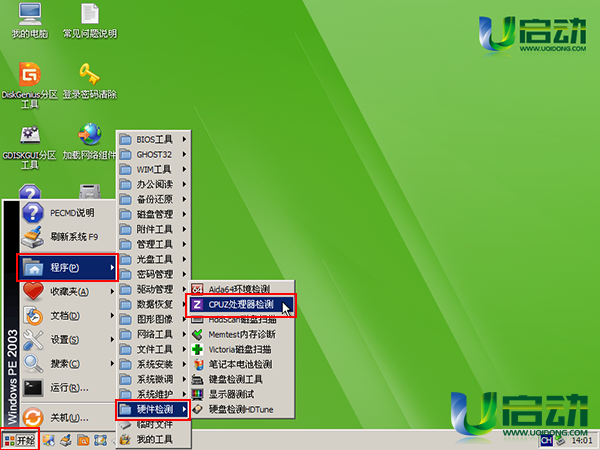Open the 磁盘管理 program folder
This screenshot has height=450, width=600.
(153, 214)
